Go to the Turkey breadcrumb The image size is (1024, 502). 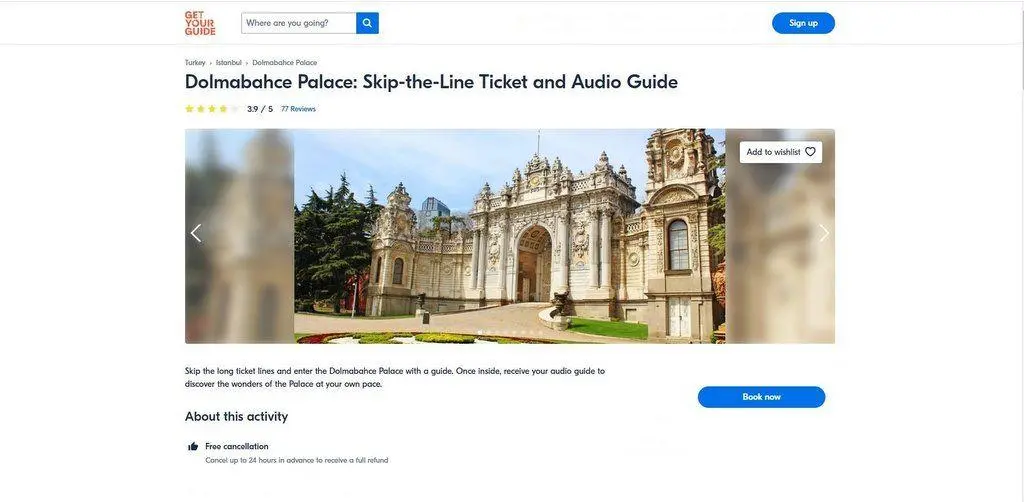click(x=195, y=63)
